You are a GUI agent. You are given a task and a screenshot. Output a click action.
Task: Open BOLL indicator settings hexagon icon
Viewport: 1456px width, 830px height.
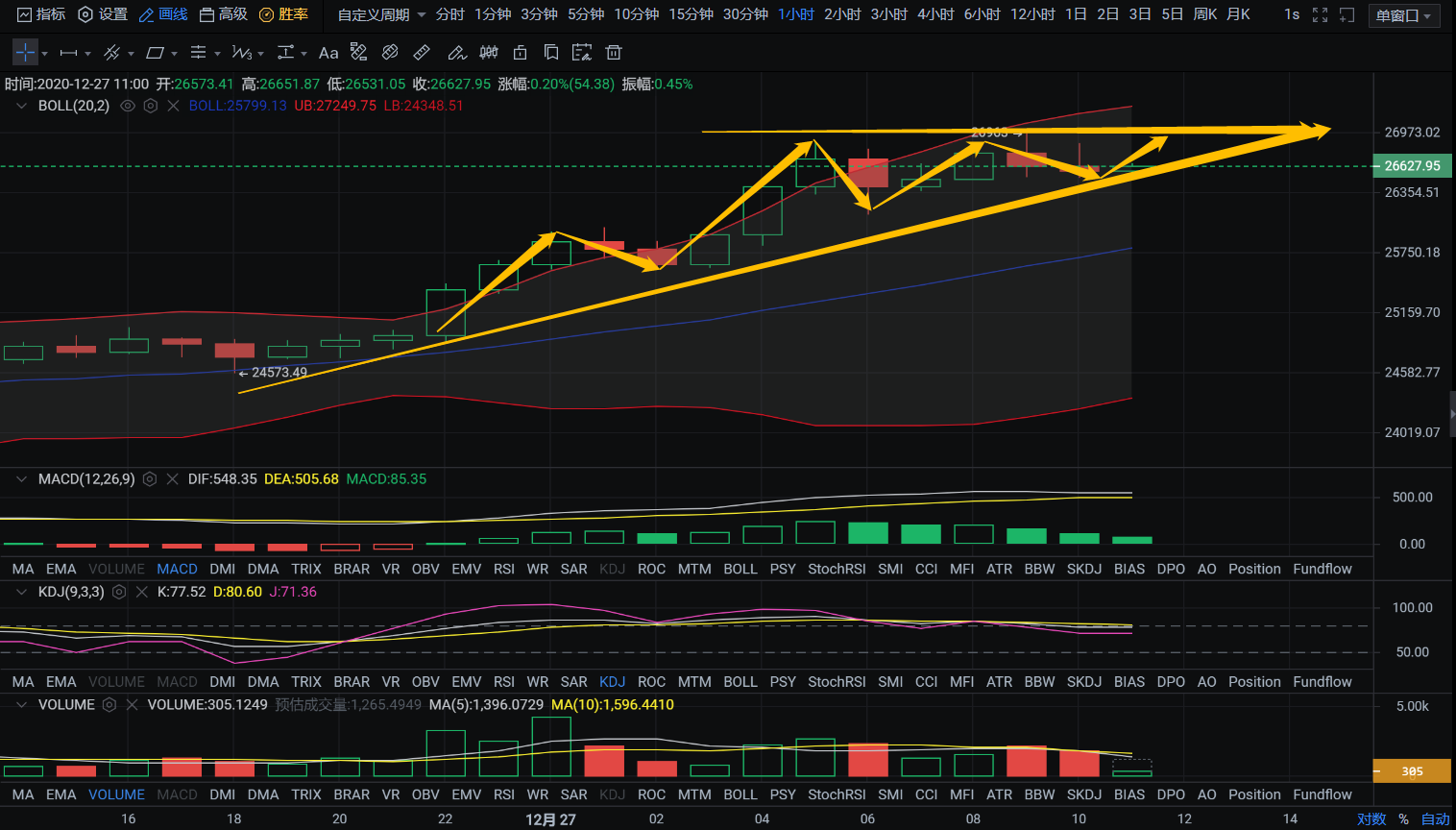(x=151, y=106)
